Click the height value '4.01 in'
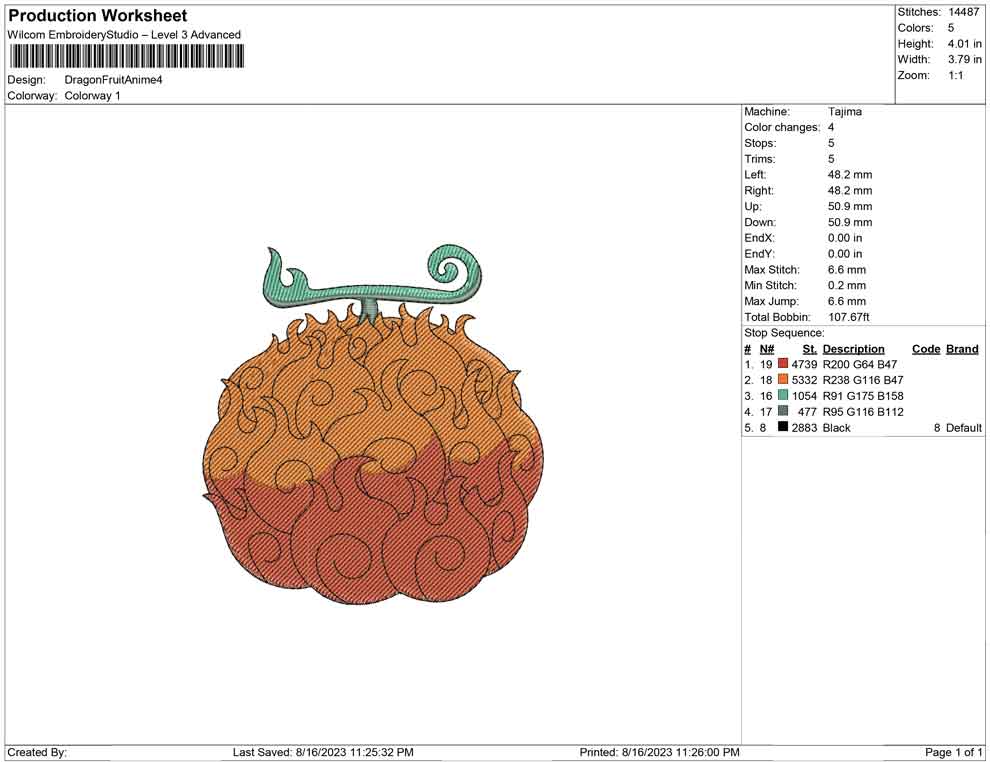The height and width of the screenshot is (762, 990). (x=964, y=44)
